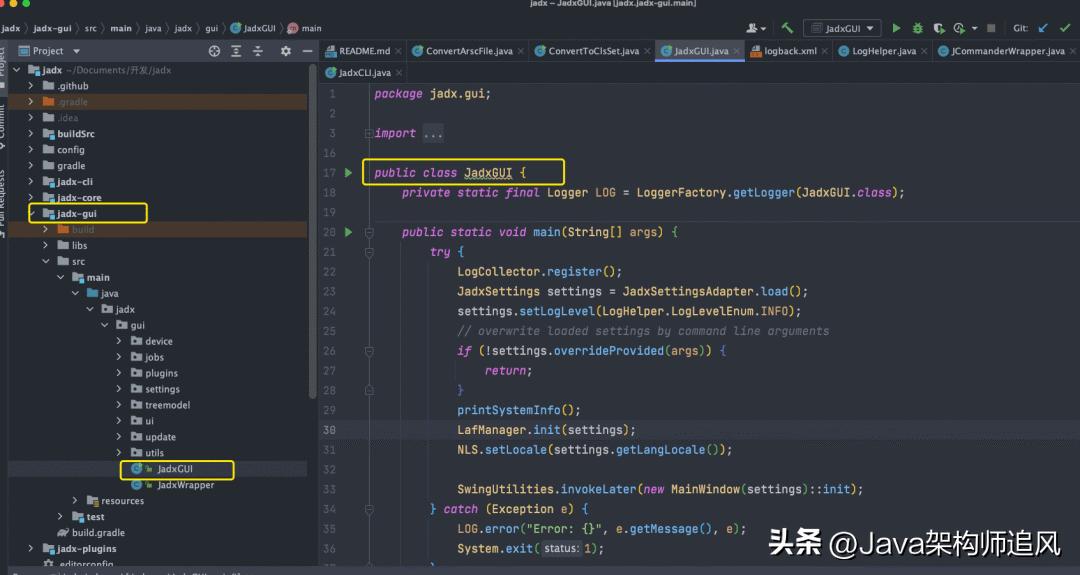The height and width of the screenshot is (575, 1080).
Task: Click the main method breadcrumb
Action: (x=304, y=28)
